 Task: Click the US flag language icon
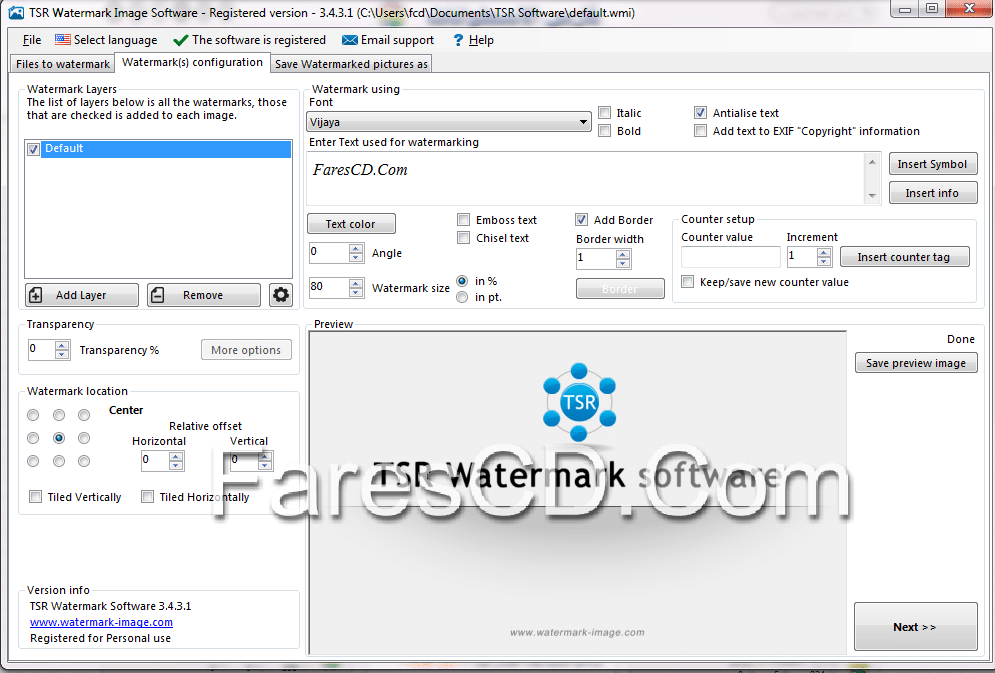coord(63,40)
